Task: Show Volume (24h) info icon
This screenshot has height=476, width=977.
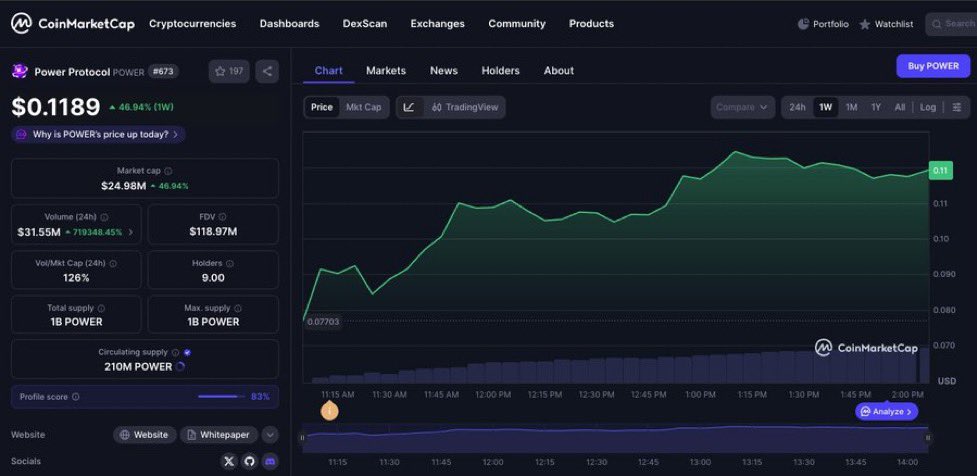Action: 104,217
